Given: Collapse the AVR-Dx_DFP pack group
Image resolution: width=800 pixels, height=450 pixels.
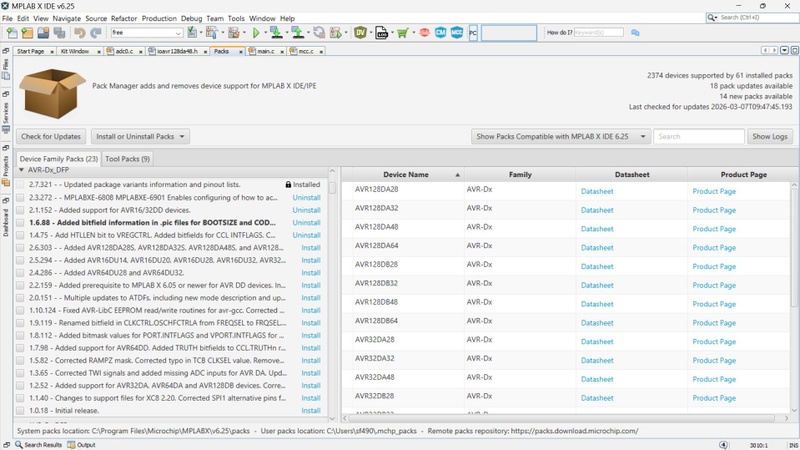Looking at the screenshot, I should click(x=21, y=170).
